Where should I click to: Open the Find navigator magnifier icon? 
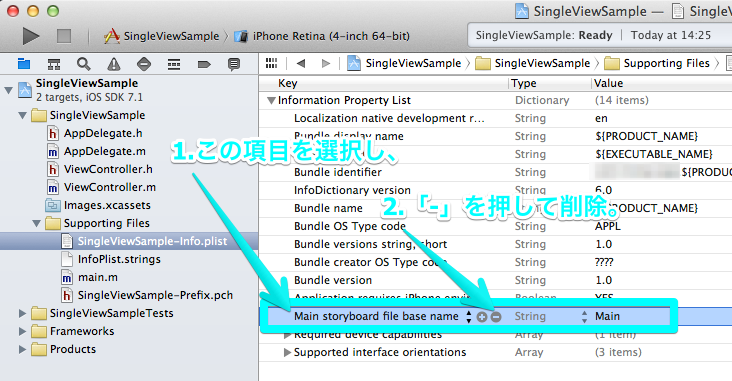(x=84, y=64)
